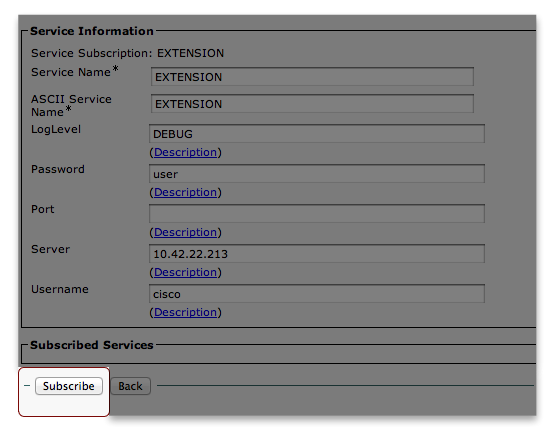This screenshot has height=438, width=555.
Task: Click the dash icon left of Subscribe
Action: [27, 385]
